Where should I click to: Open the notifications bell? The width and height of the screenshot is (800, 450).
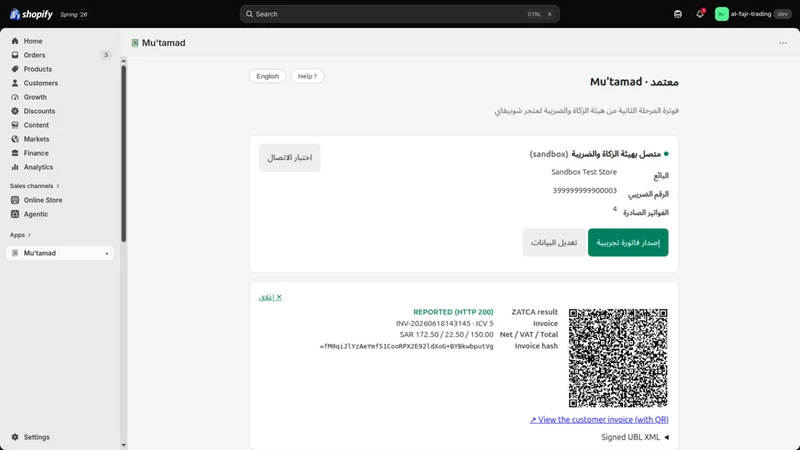pos(700,14)
